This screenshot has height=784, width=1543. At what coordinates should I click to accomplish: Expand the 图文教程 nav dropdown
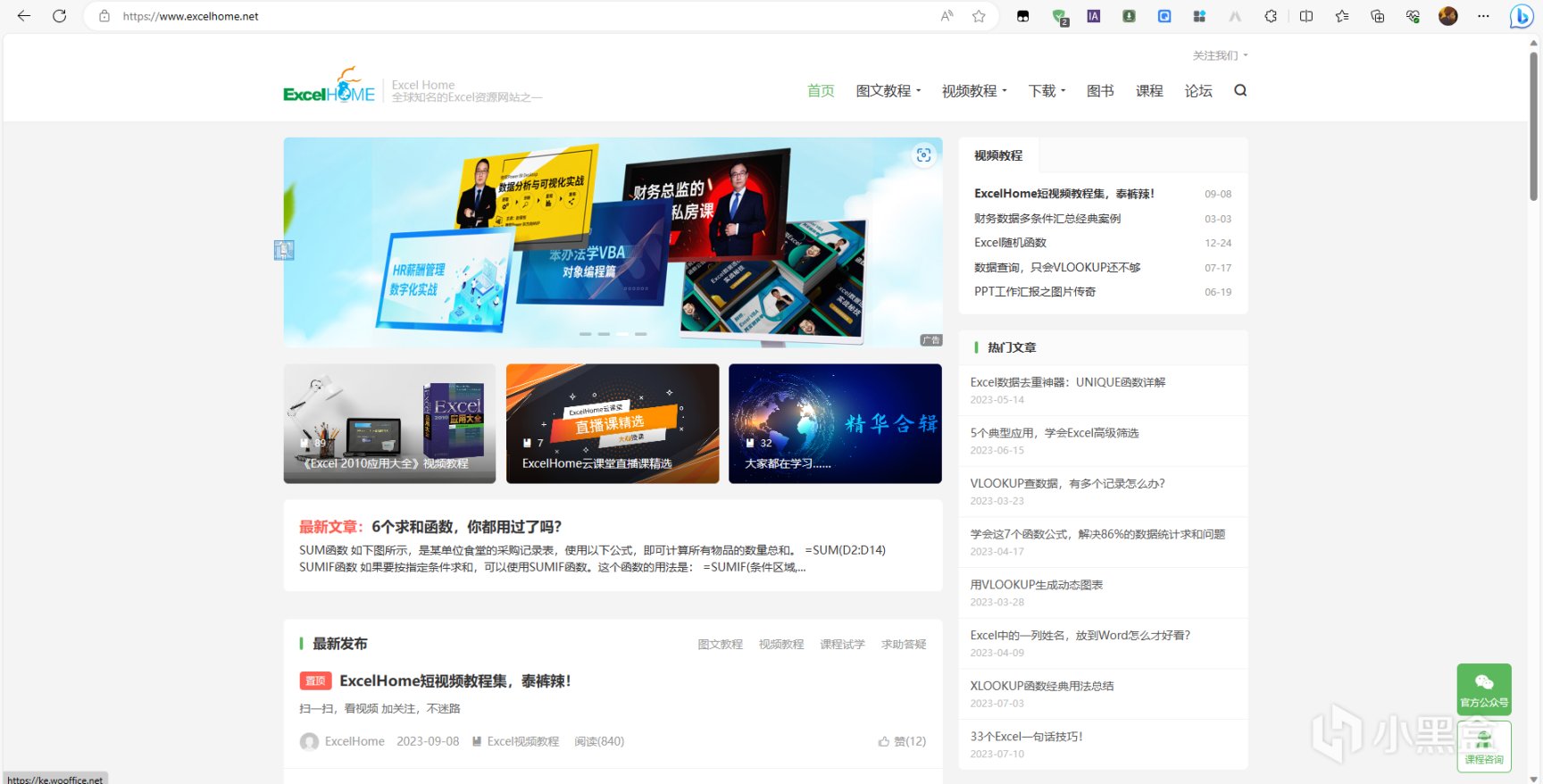pos(888,91)
